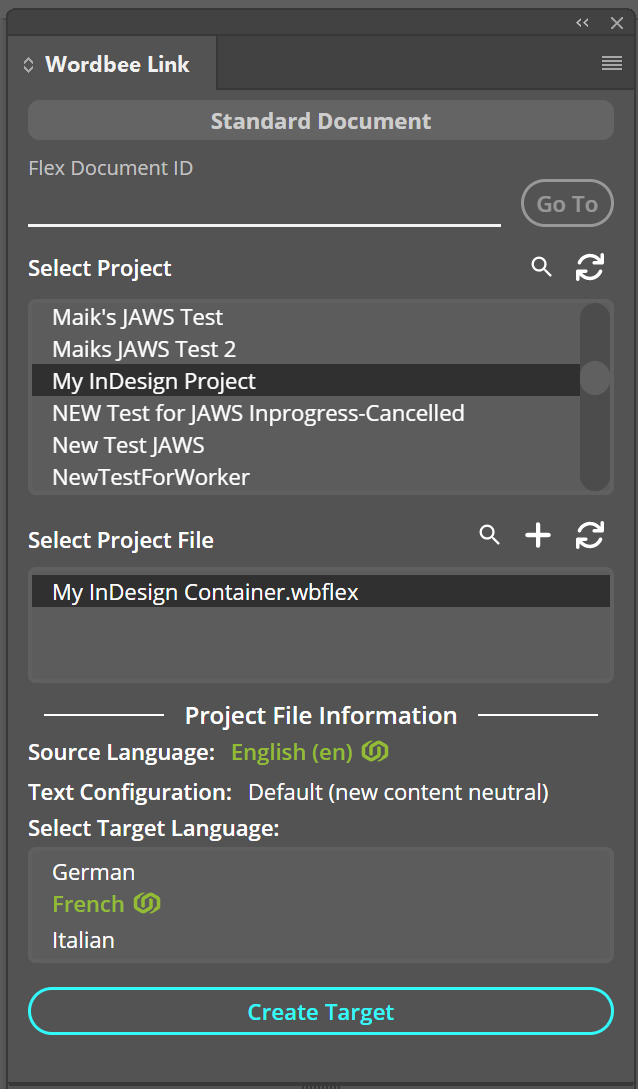Collapse the panel with double-arrow icon
The height and width of the screenshot is (1089, 638).
tap(582, 23)
